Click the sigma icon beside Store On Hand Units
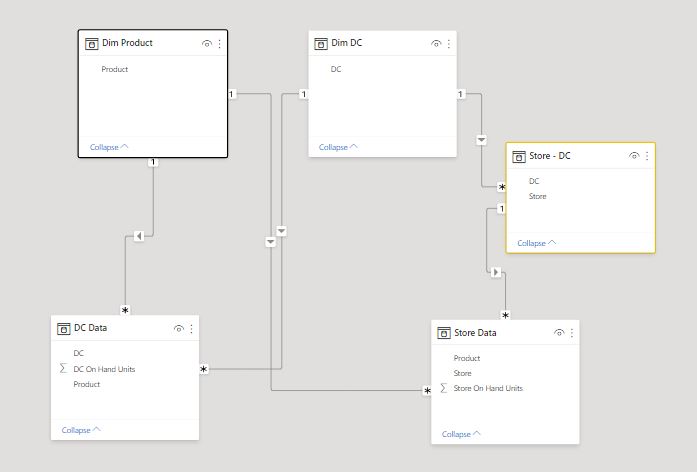The width and height of the screenshot is (697, 472). (x=443, y=388)
